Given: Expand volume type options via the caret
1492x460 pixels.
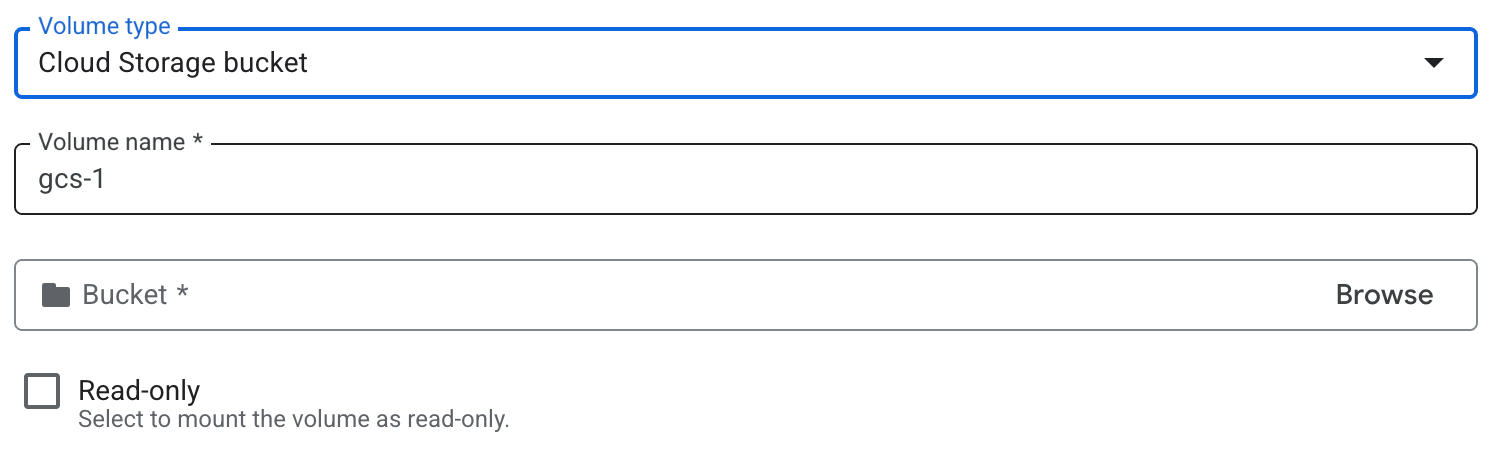Looking at the screenshot, I should (x=1433, y=63).
